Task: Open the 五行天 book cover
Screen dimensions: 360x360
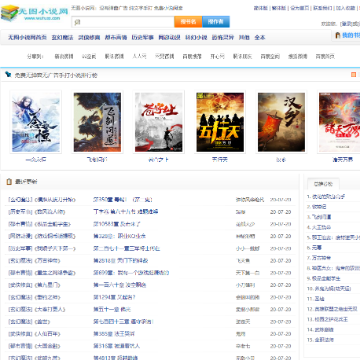Action: pos(220,122)
